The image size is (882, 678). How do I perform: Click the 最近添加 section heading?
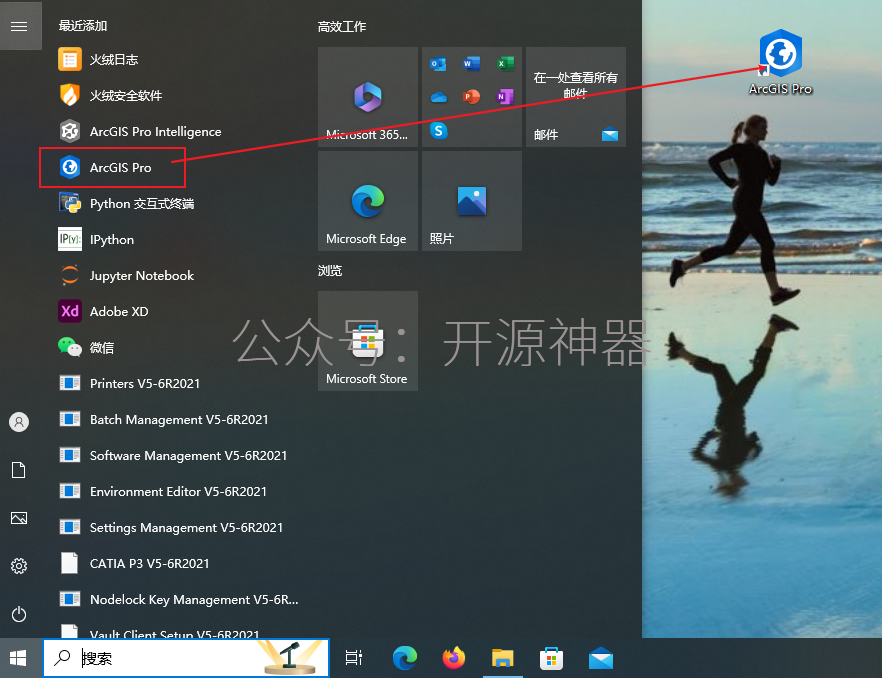coord(83,26)
